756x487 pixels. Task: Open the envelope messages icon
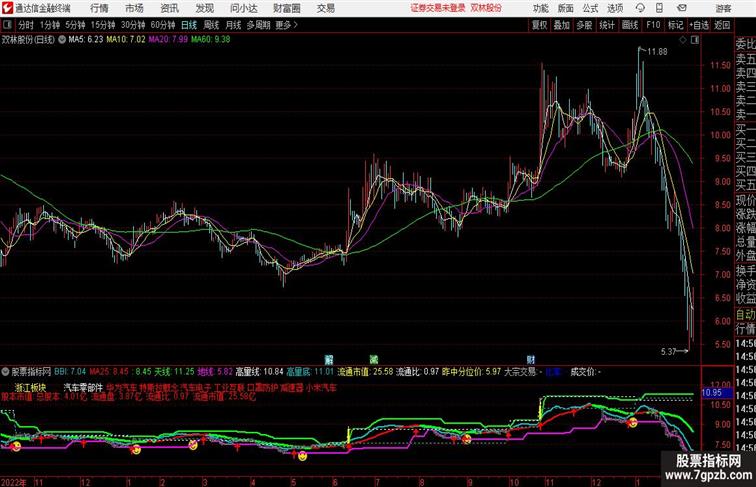[x=681, y=8]
